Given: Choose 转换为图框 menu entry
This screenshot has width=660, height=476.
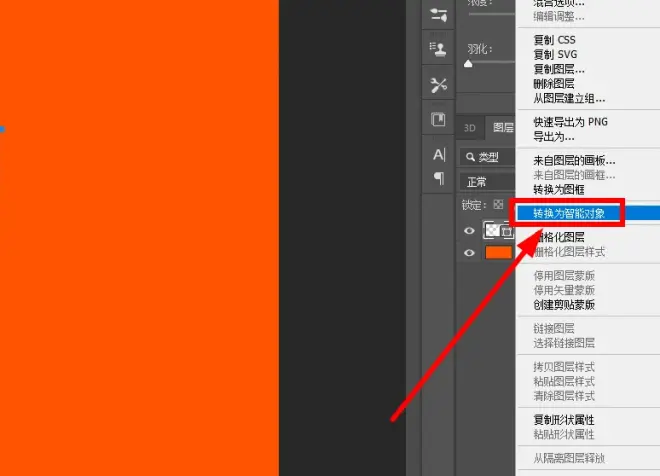Looking at the screenshot, I should tap(559, 189).
